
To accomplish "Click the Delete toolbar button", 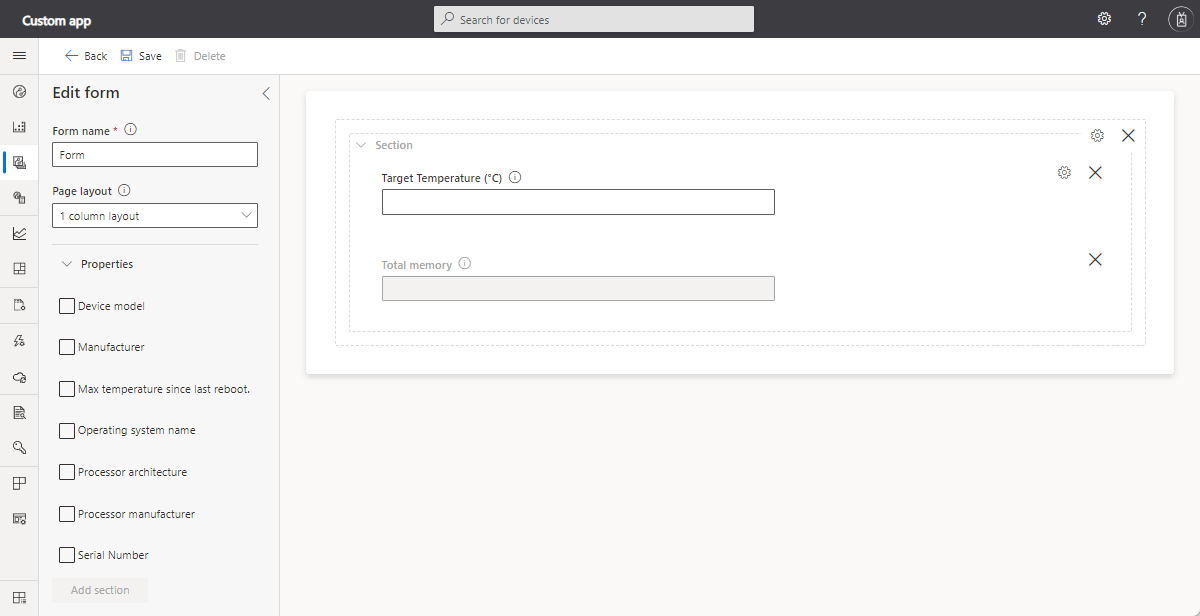I will pos(200,56).
